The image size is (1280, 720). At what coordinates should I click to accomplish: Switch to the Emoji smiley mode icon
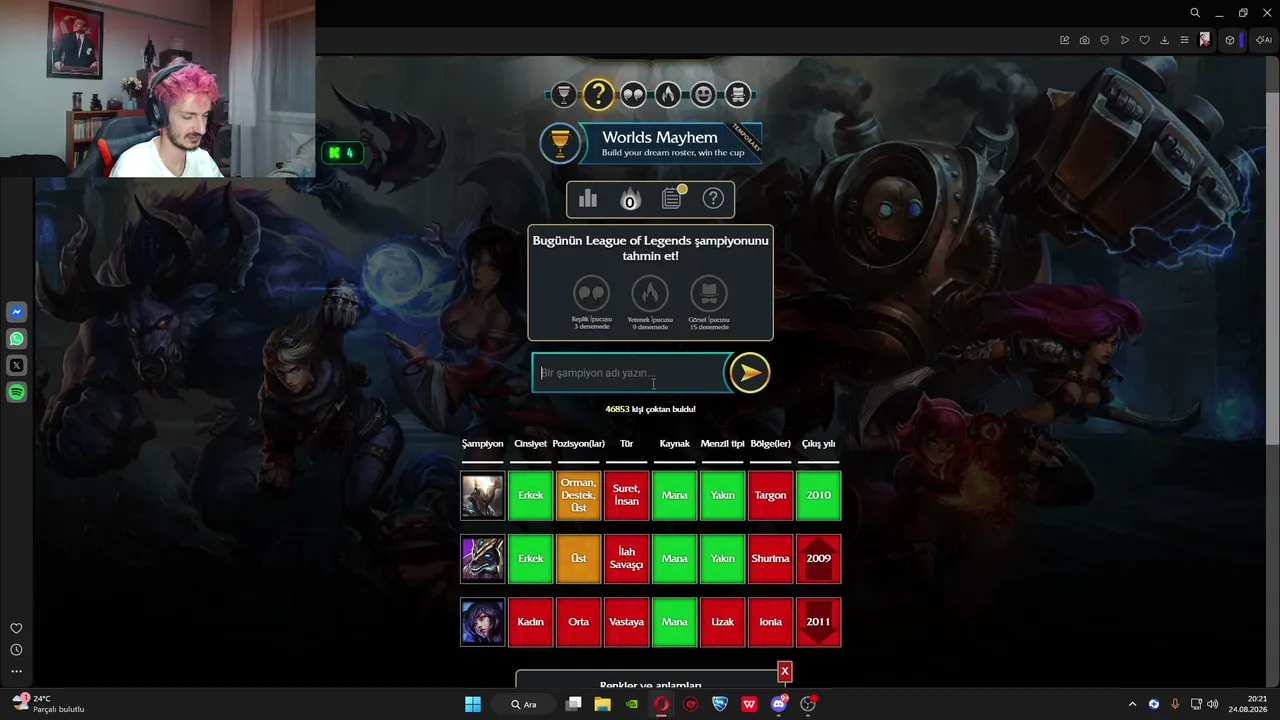tap(703, 95)
